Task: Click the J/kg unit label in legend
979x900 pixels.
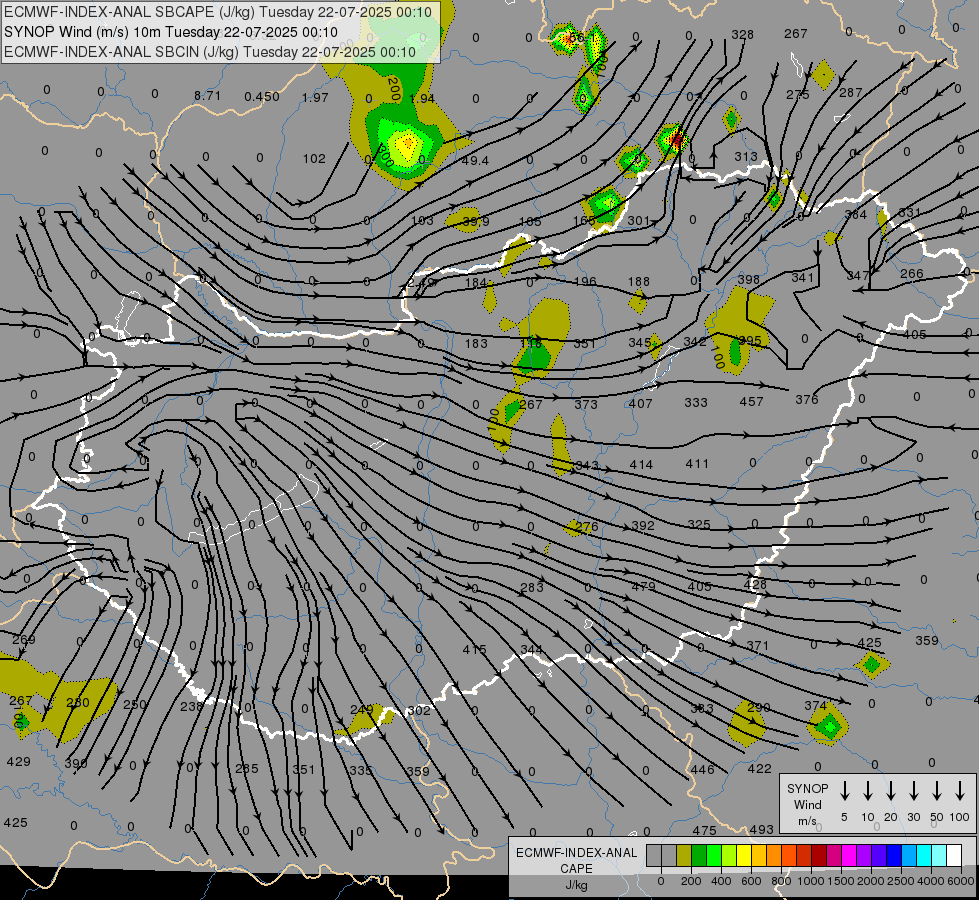Action: click(x=576, y=885)
